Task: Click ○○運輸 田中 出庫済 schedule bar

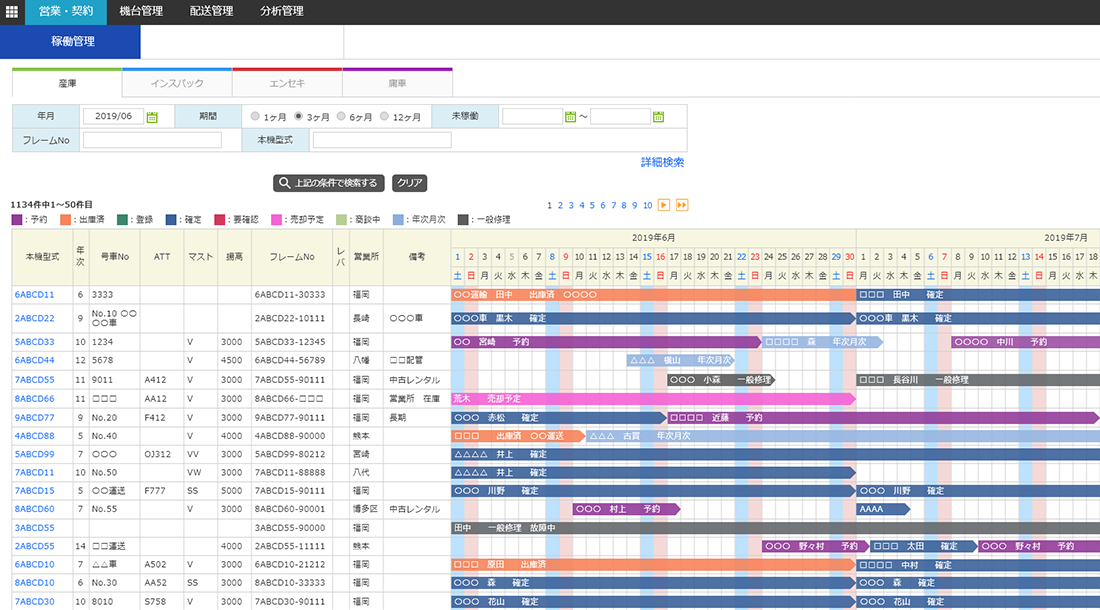Action: pyautogui.click(x=653, y=295)
